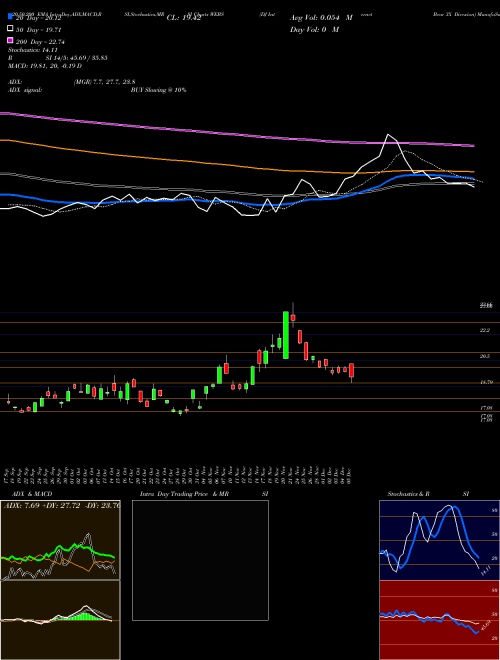The width and height of the screenshot is (500, 660).
Task: Select the '200 Day - 22.74' legend text
Action: [x=41, y=42]
